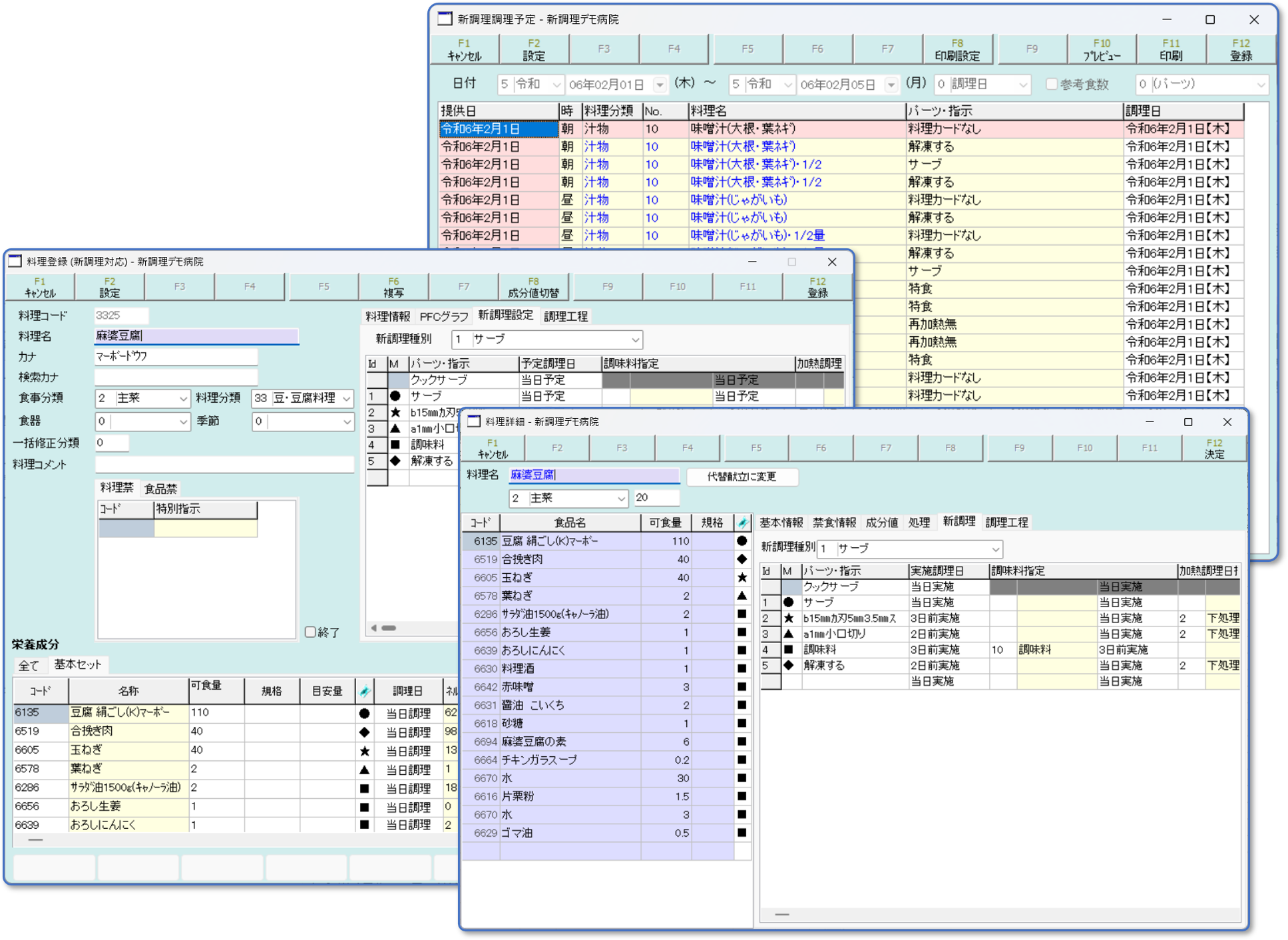The height and width of the screenshot is (940, 1288).
Task: Click the triangle marker next to 葉ねぎ
Action: [x=741, y=595]
